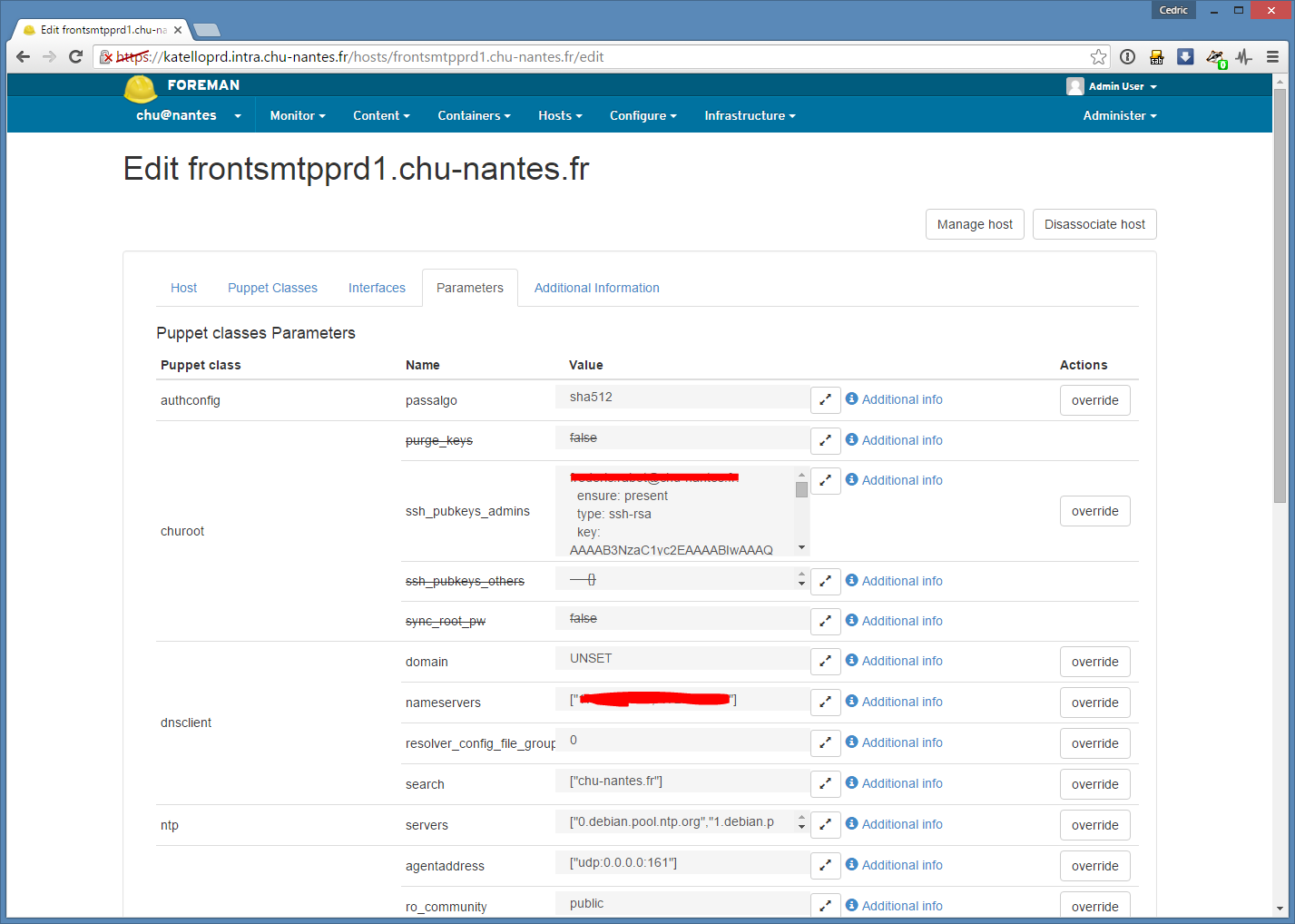1295x924 pixels.
Task: Click the info icon beside the domain row
Action: coord(851,661)
